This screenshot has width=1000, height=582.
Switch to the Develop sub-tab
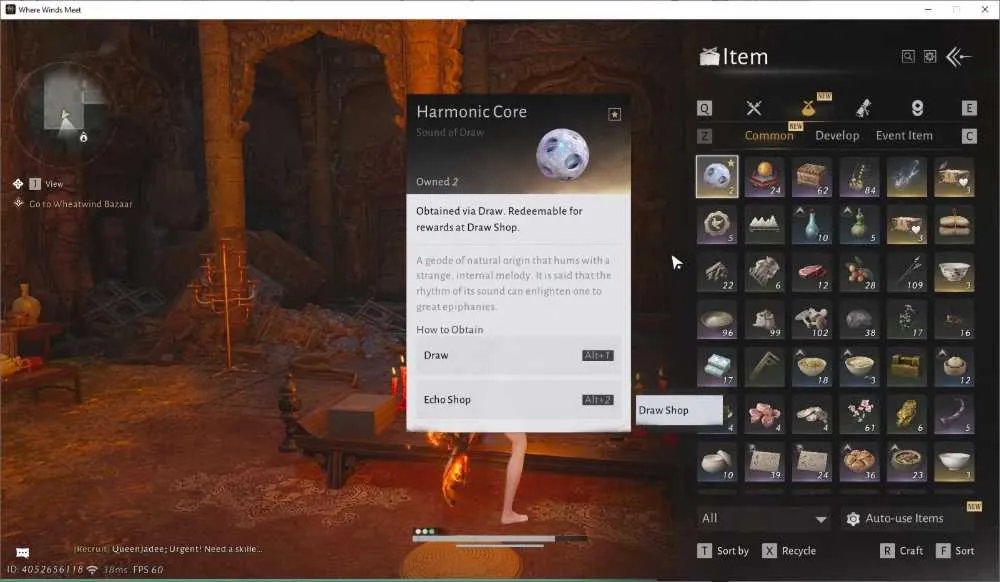coord(837,135)
